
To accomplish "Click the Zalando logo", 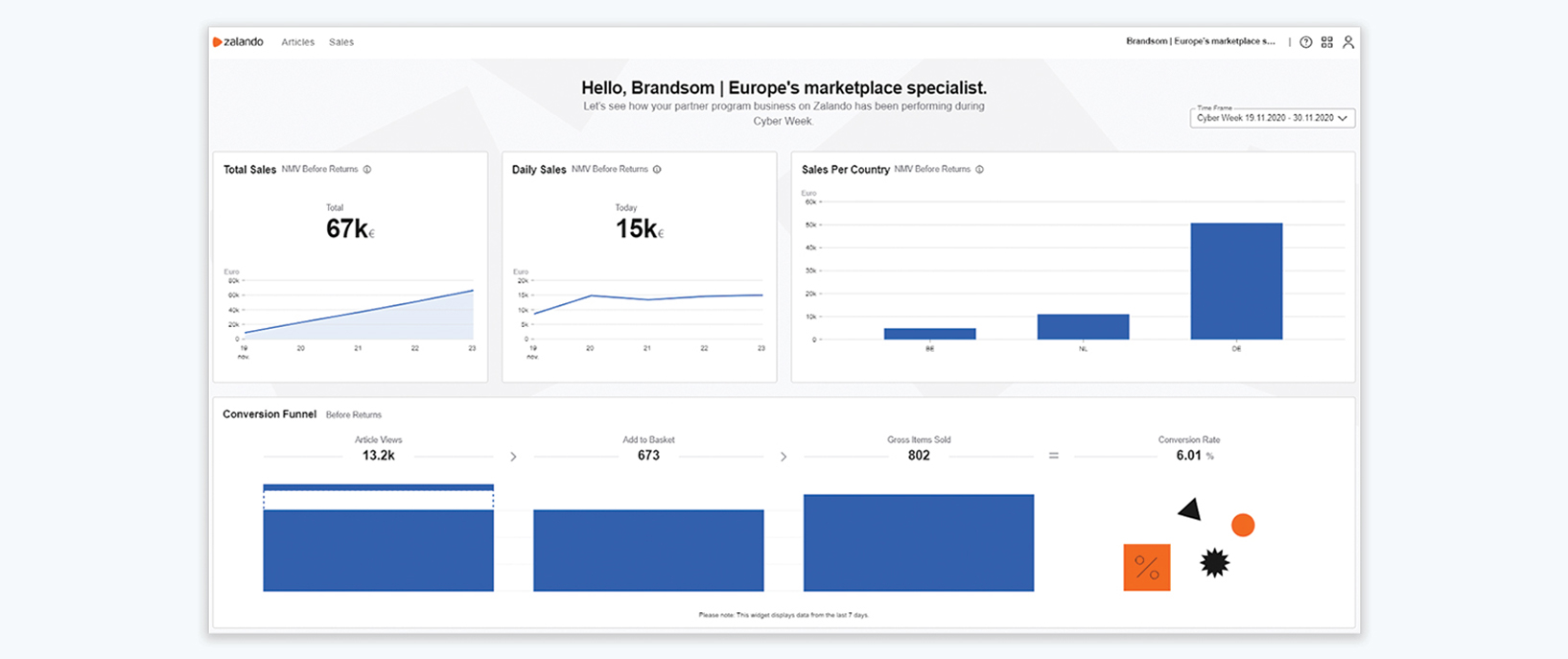I will (238, 42).
